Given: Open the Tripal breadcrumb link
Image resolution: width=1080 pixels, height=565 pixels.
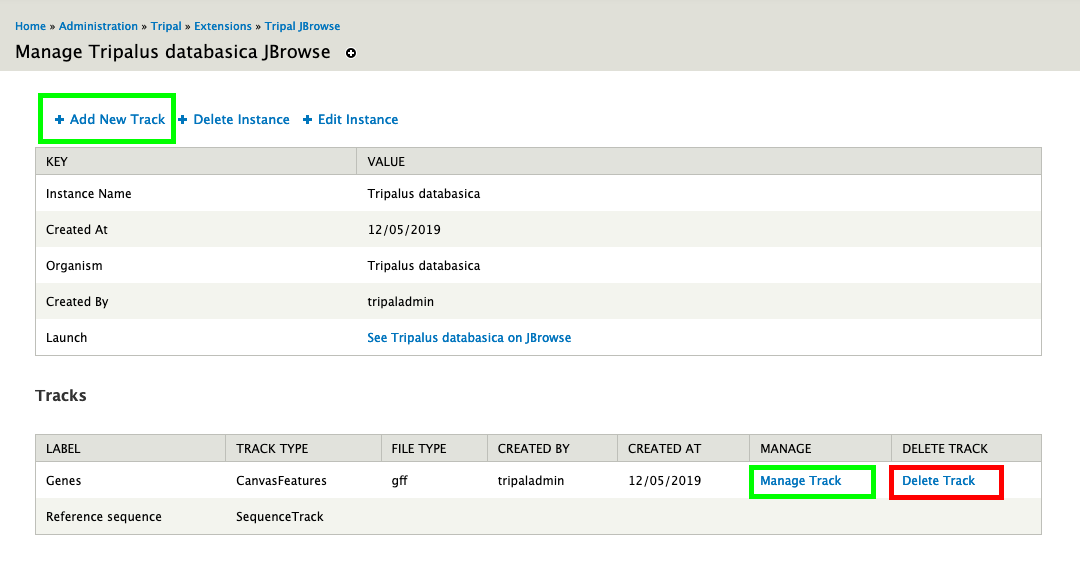Looking at the screenshot, I should [x=166, y=26].
